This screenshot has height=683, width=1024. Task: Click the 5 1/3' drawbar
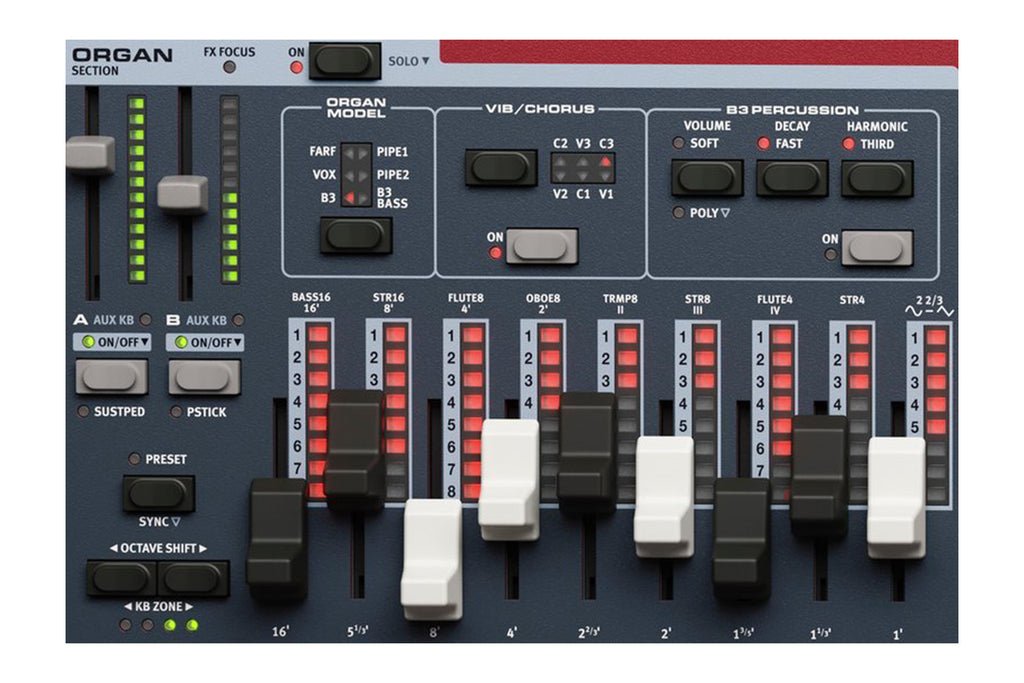(x=354, y=451)
